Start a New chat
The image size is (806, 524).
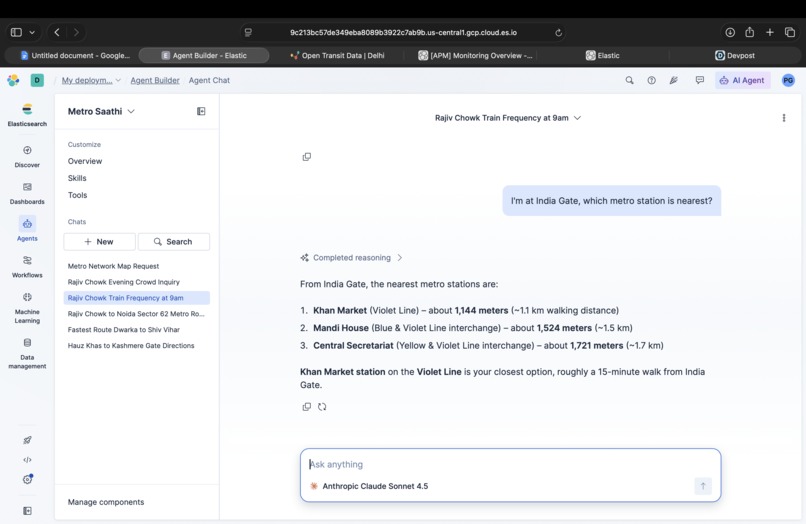coord(100,242)
